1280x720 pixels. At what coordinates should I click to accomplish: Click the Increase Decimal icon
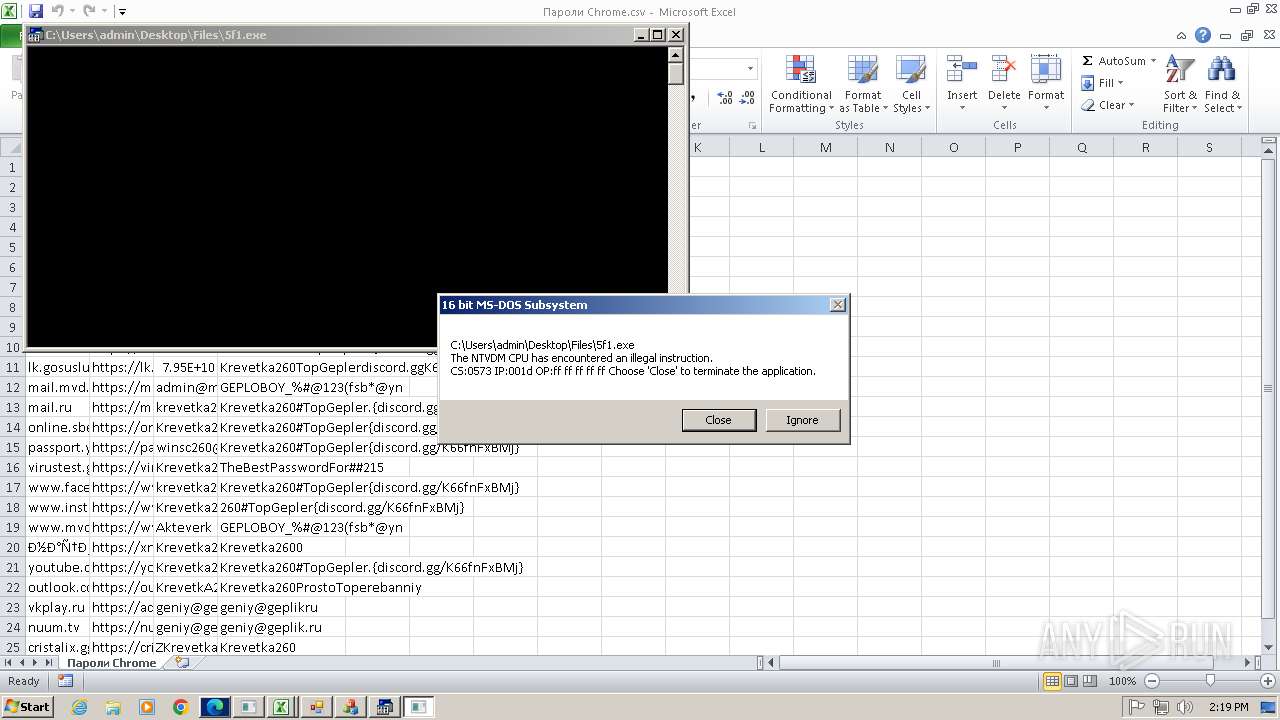[x=725, y=98]
